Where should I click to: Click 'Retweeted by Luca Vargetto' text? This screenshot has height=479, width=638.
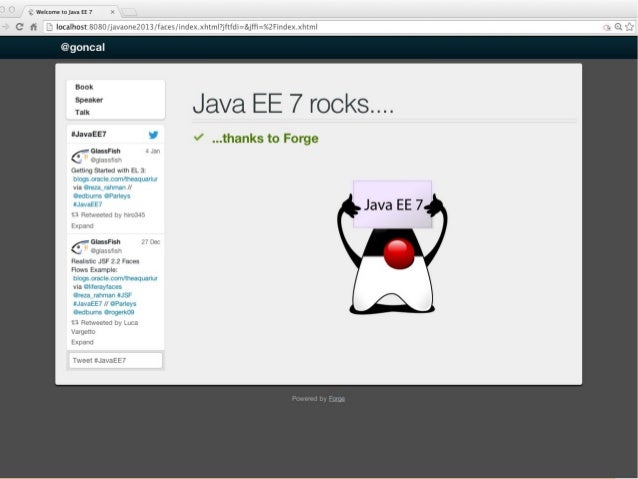pyautogui.click(x=105, y=327)
